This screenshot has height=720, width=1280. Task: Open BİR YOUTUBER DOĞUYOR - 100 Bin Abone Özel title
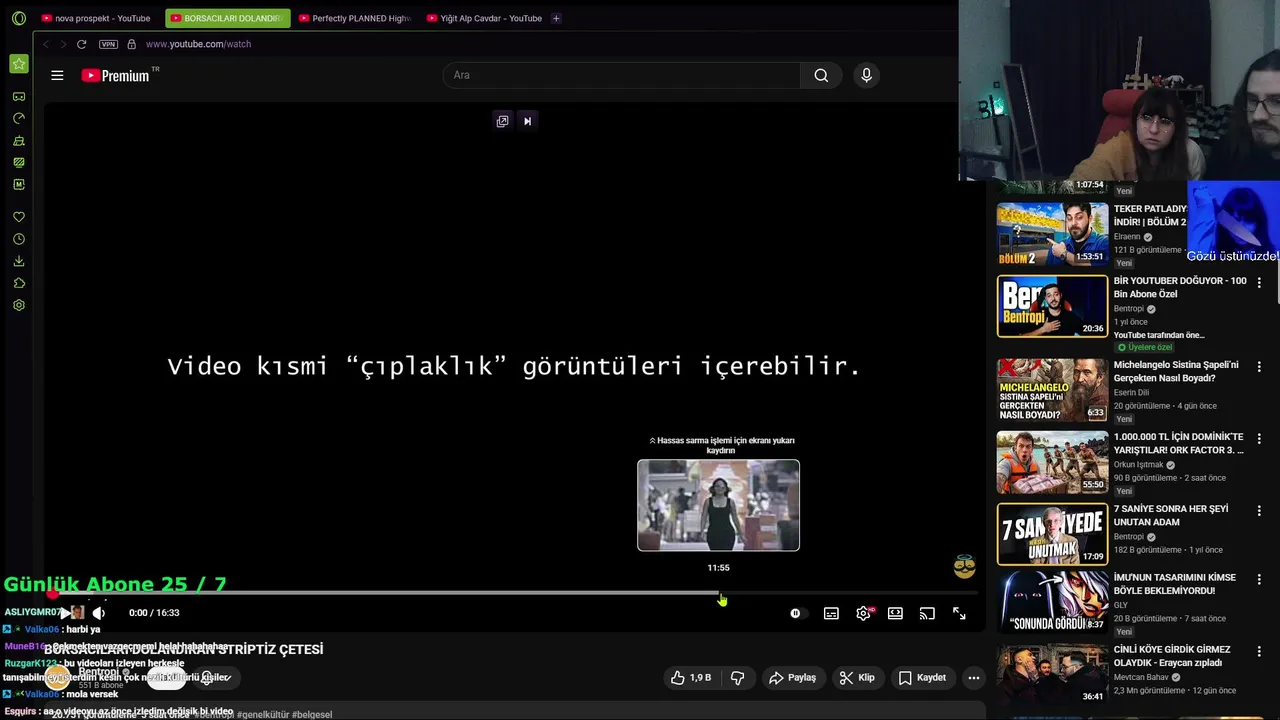[1180, 288]
